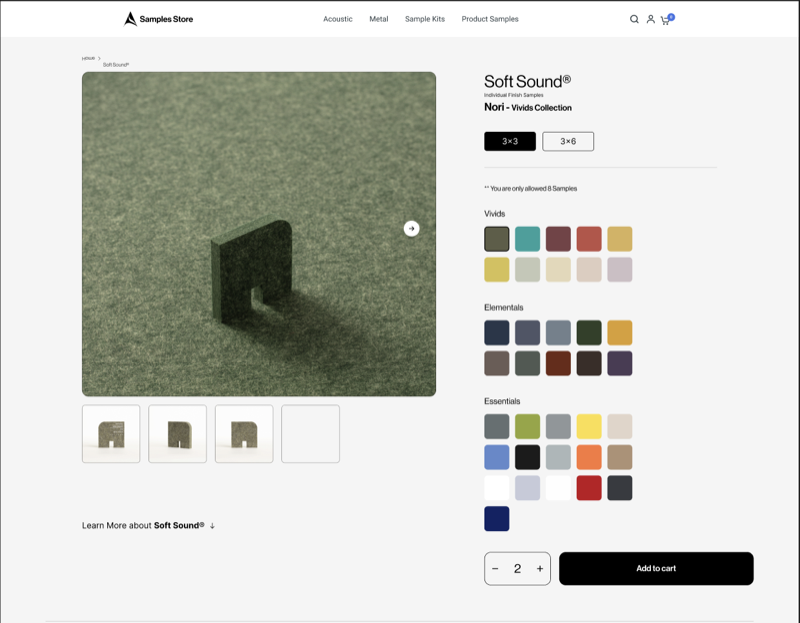Select the navy Elementals swatch
800x623 pixels.
point(496,333)
